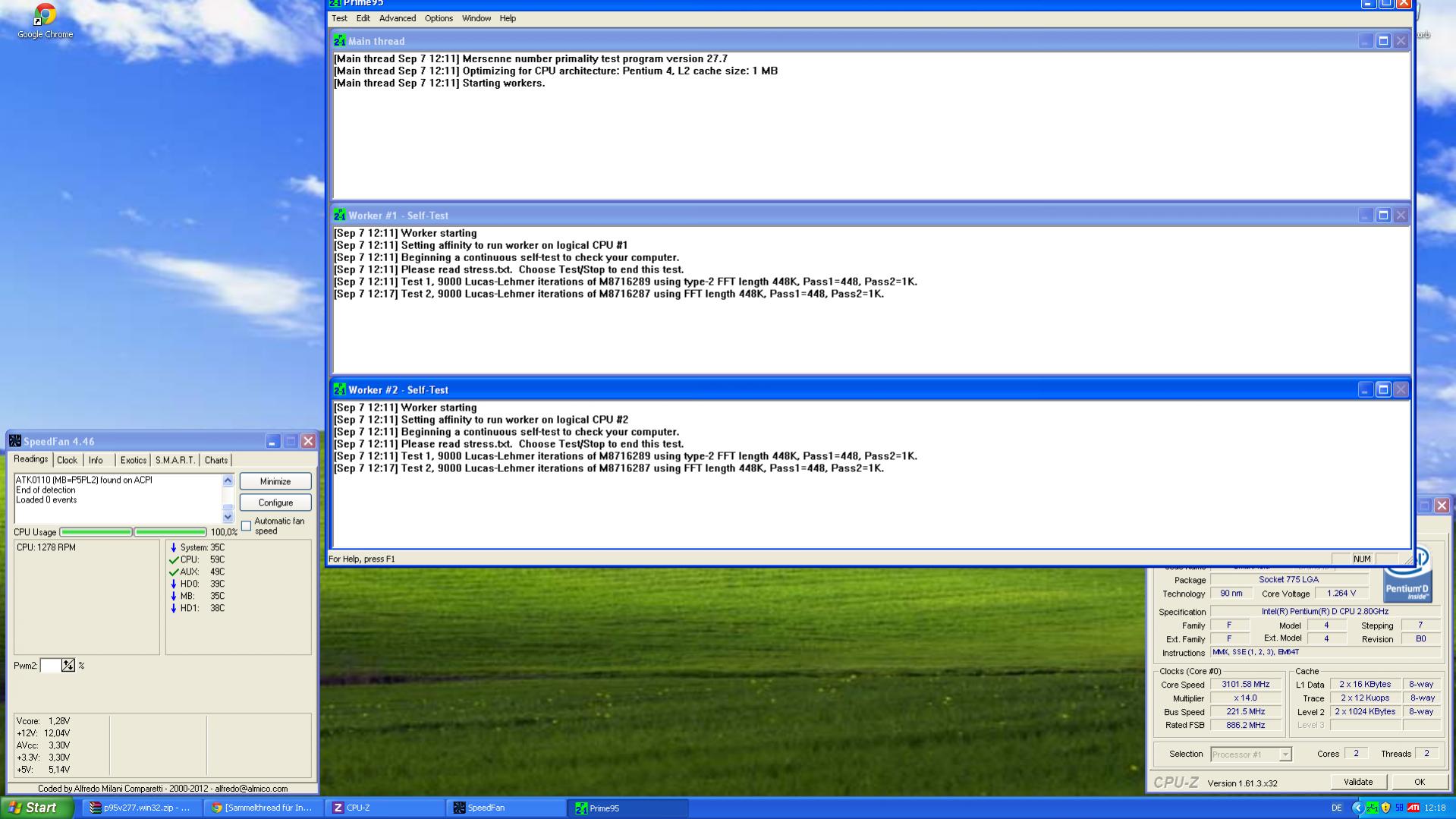Screen dimensions: 1456x819
Task: Click the Main thread window icon
Action: [339, 41]
